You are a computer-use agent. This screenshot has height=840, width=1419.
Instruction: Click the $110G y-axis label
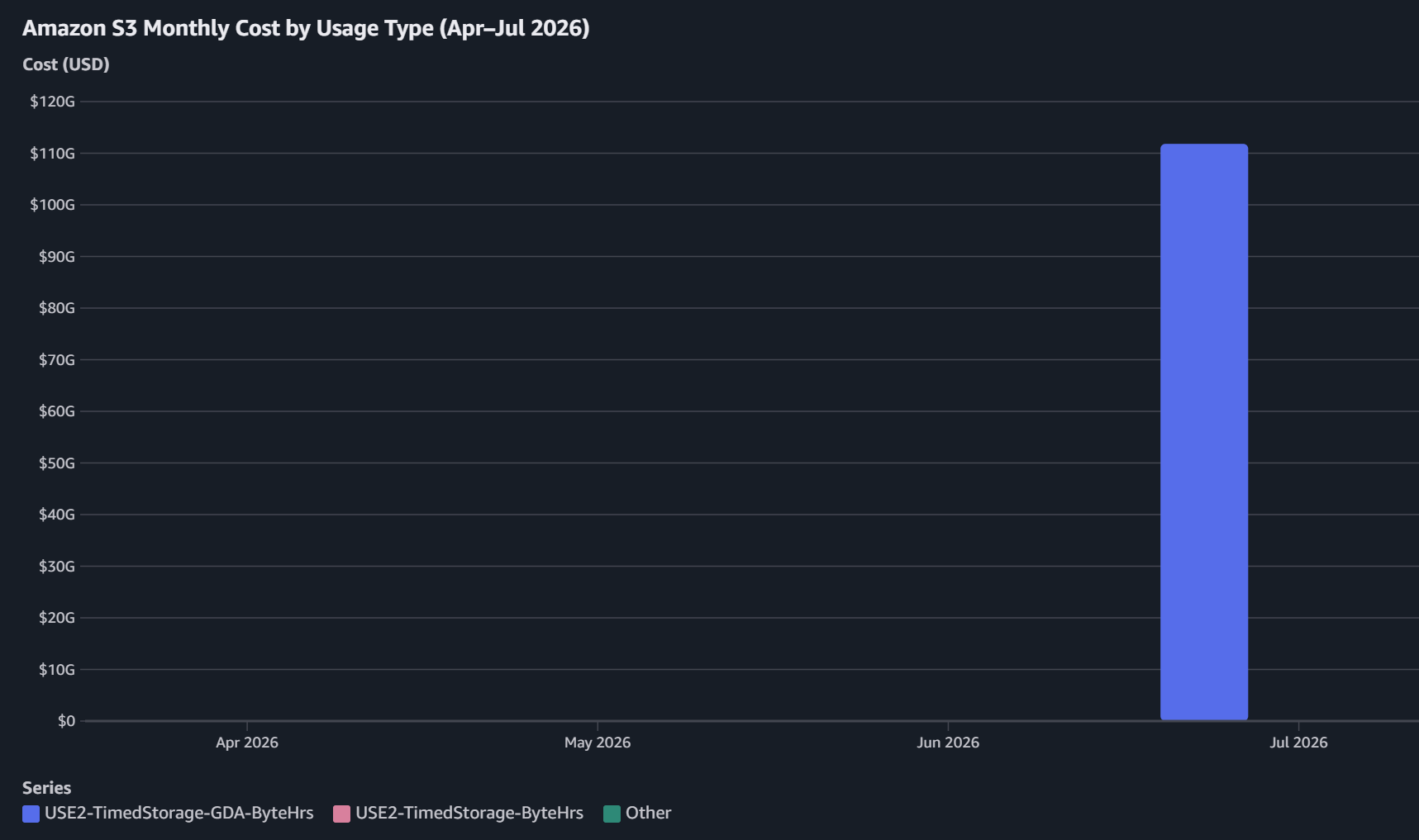(53, 154)
